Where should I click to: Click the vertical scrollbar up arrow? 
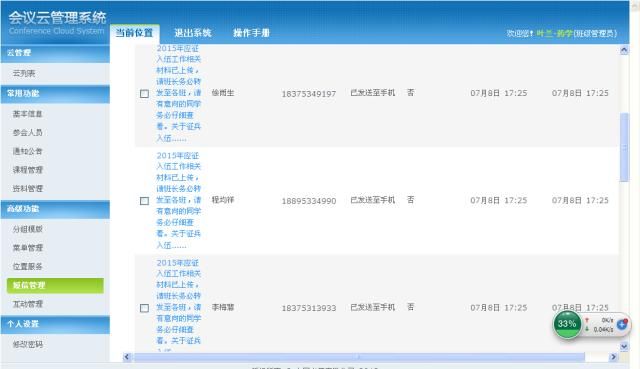click(624, 50)
